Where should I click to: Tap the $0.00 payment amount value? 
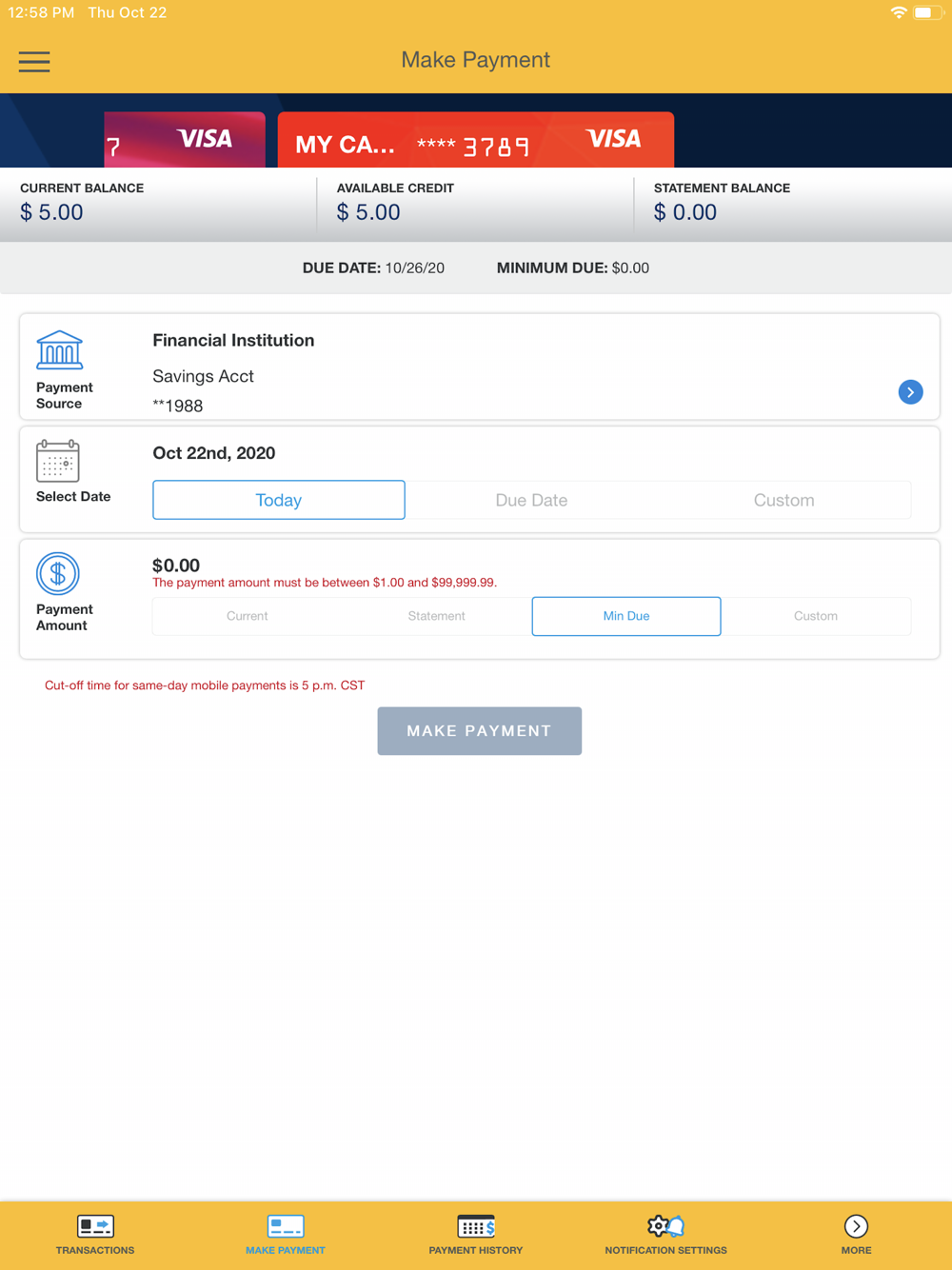(176, 566)
